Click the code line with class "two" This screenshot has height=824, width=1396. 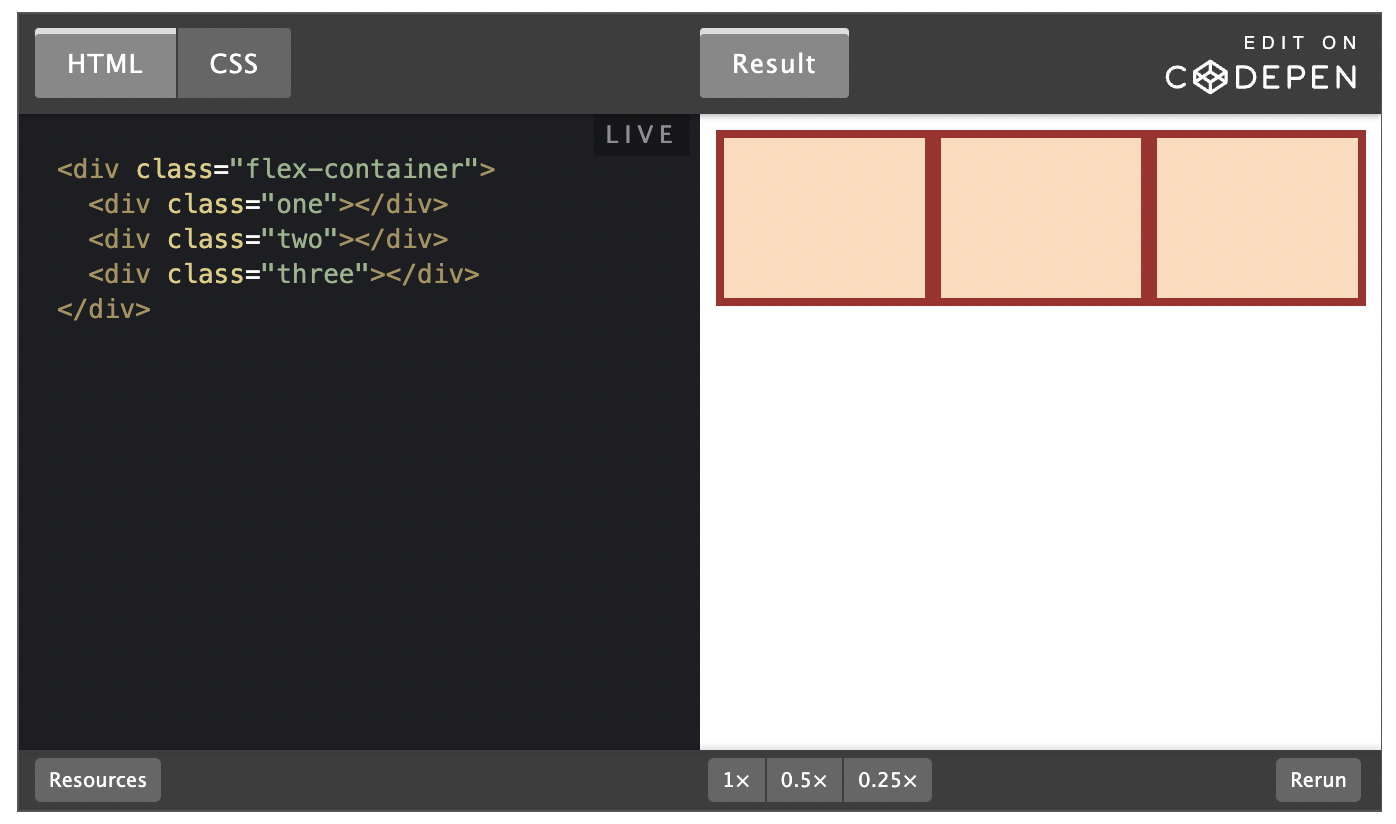268,240
